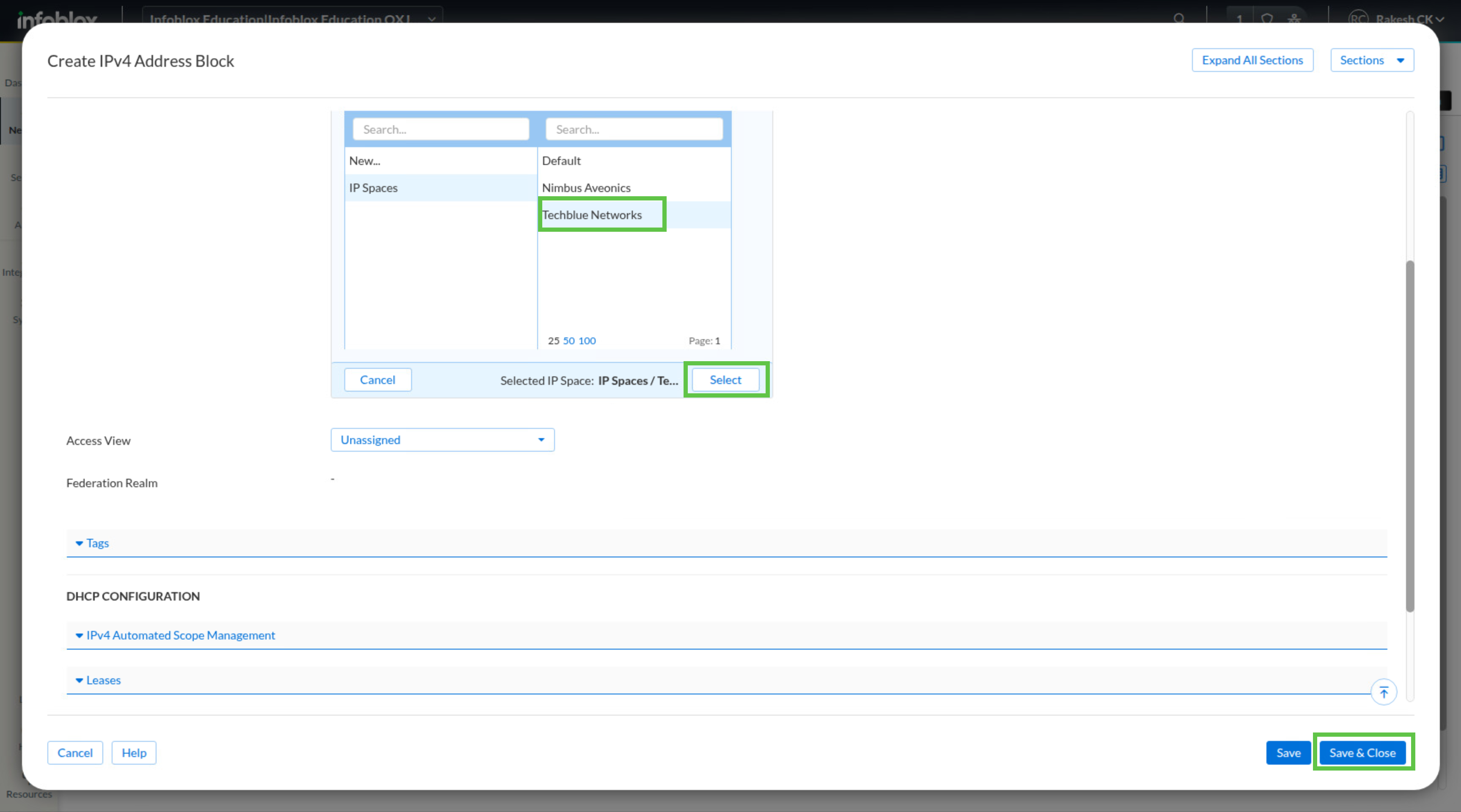The width and height of the screenshot is (1461, 812).
Task: Choose the Techblue Networks IP space
Action: tap(634, 215)
